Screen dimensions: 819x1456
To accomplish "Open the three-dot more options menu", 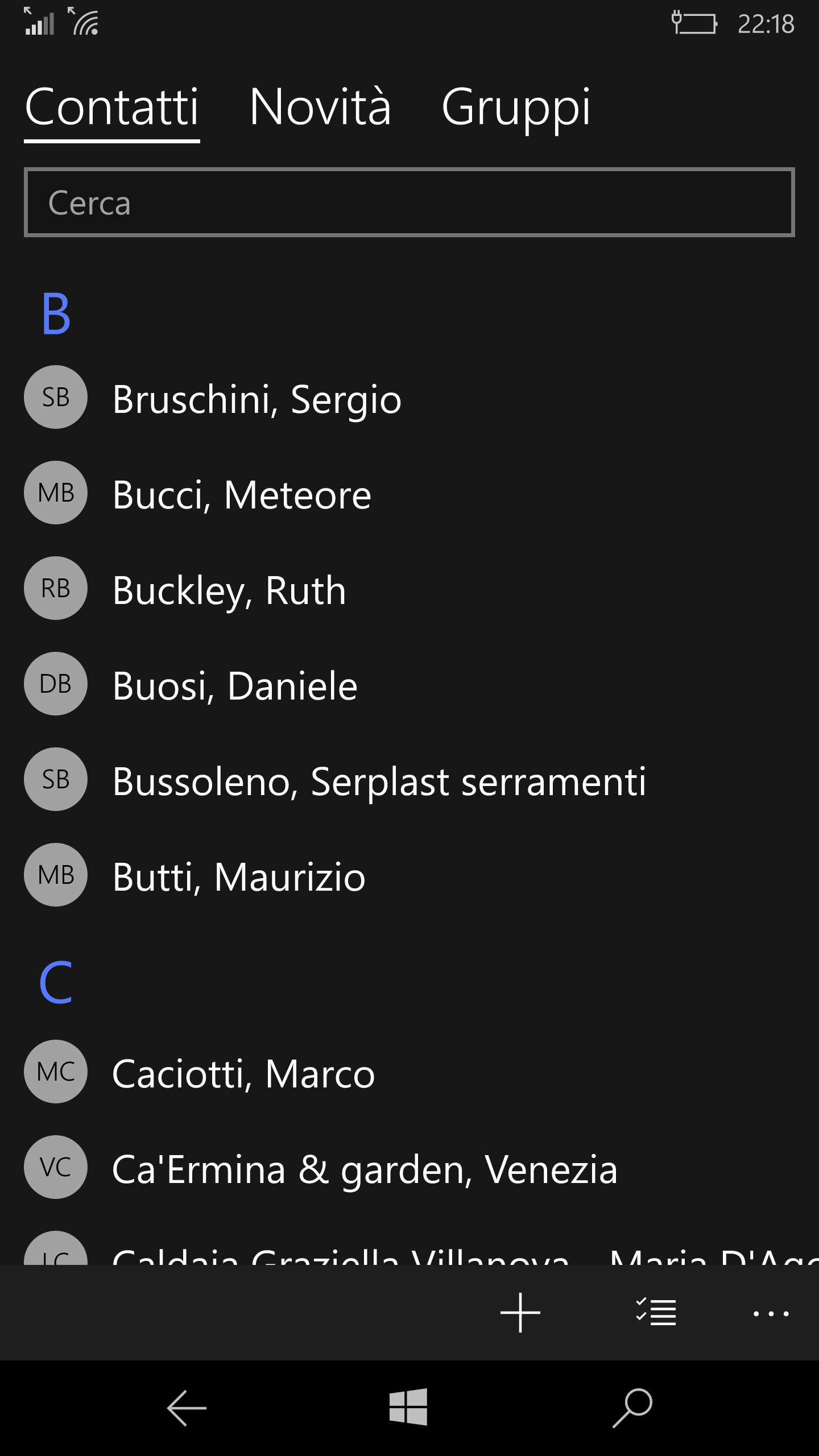I will coord(771,1314).
